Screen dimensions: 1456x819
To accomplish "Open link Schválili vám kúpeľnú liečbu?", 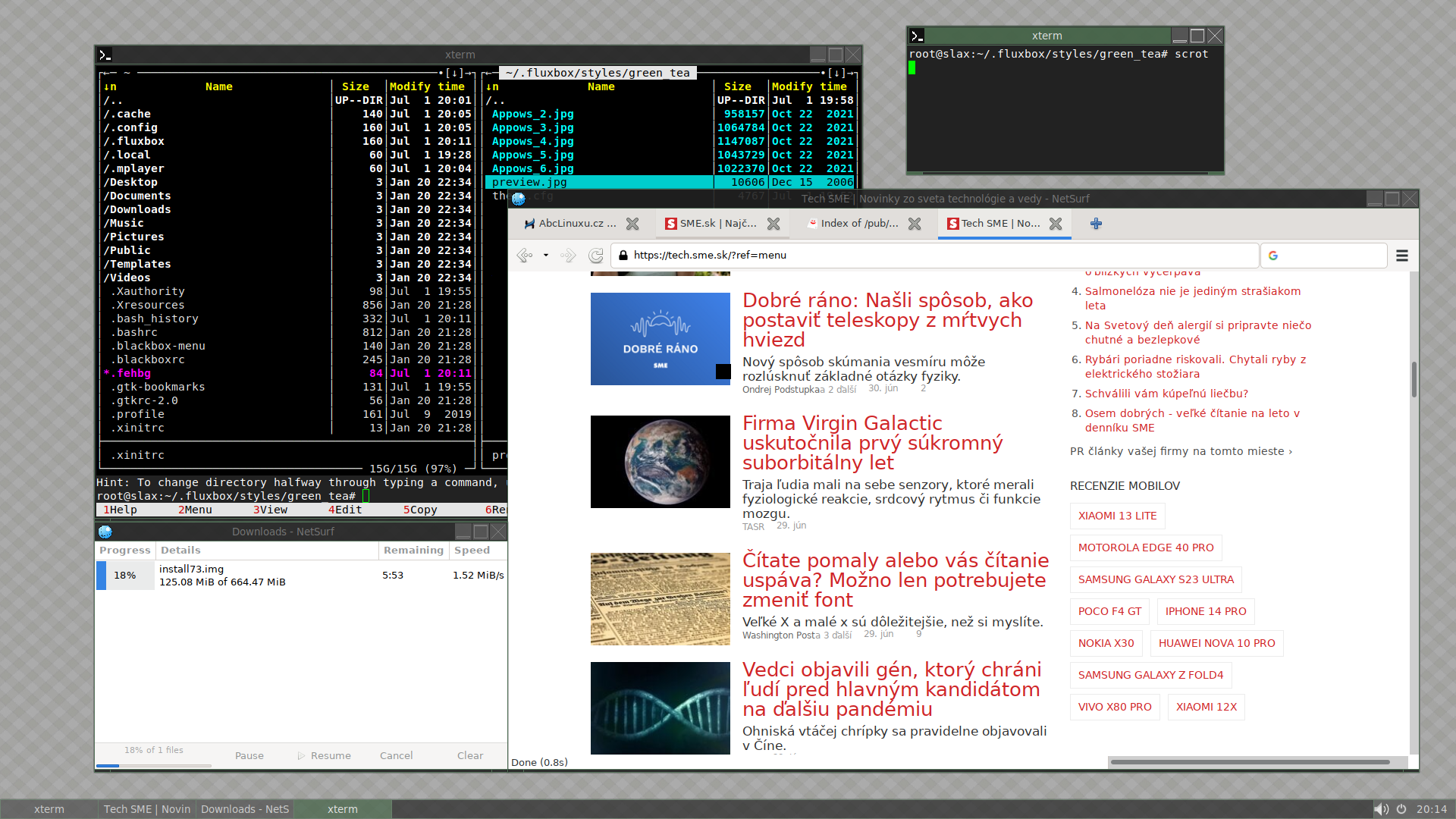I will [1166, 394].
